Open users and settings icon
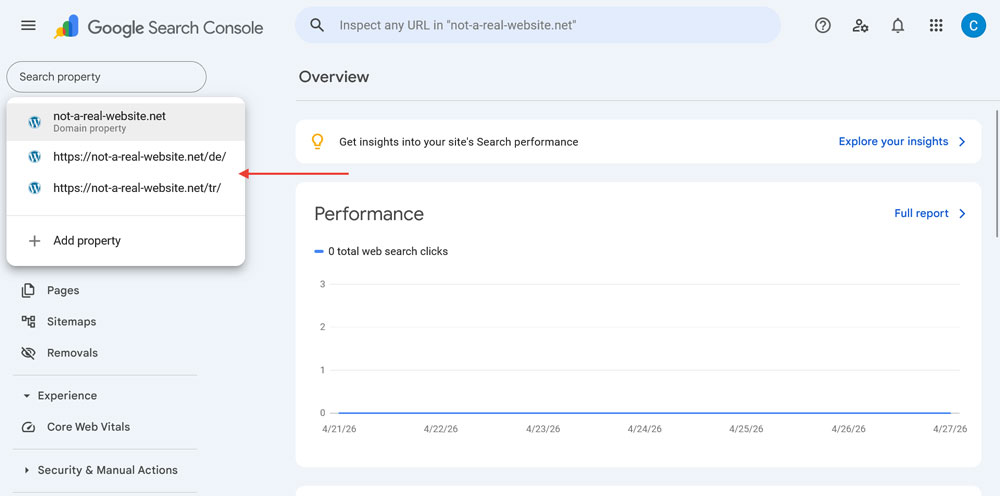 (x=860, y=26)
